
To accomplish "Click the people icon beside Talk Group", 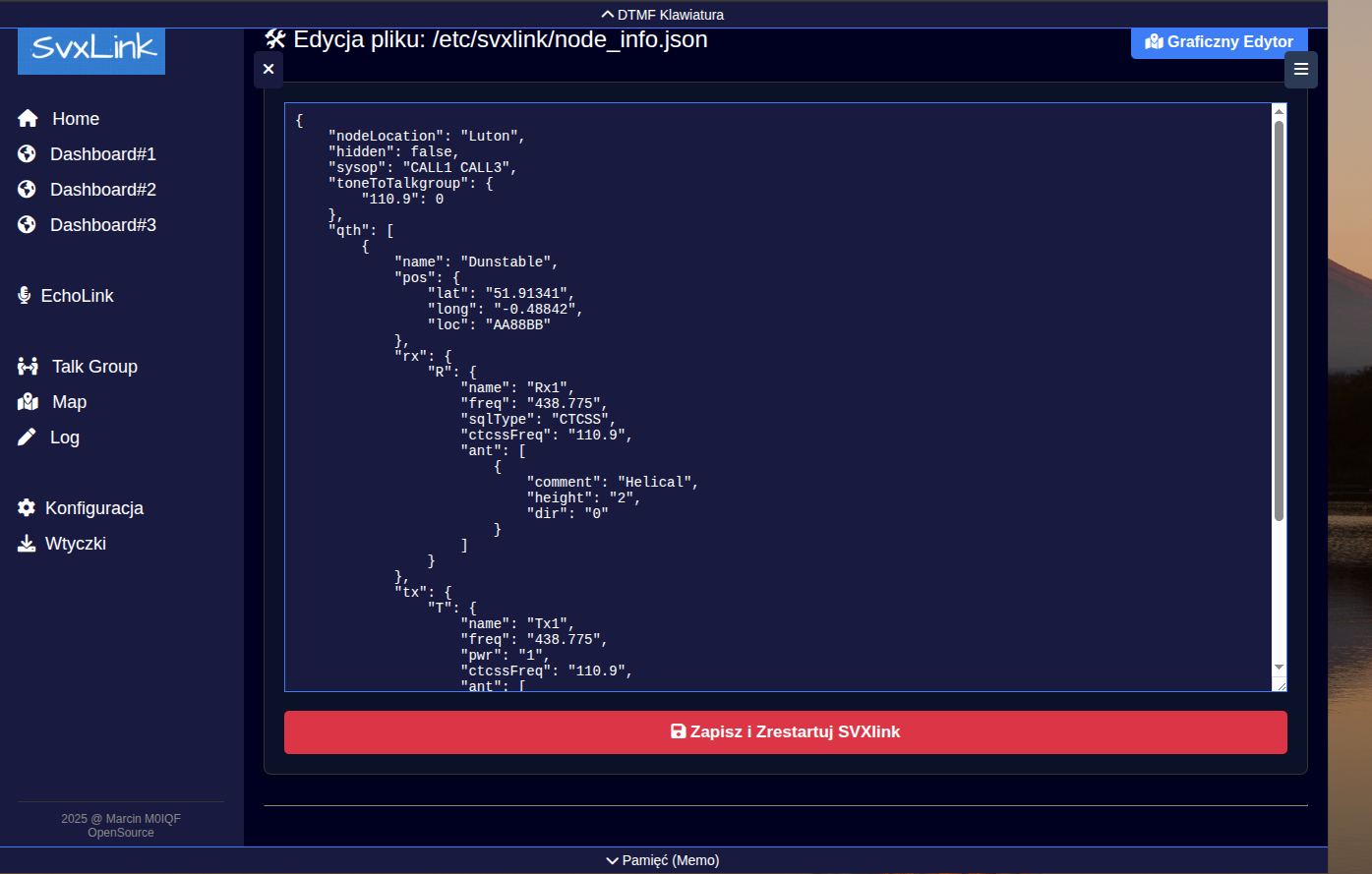I will 28,367.
